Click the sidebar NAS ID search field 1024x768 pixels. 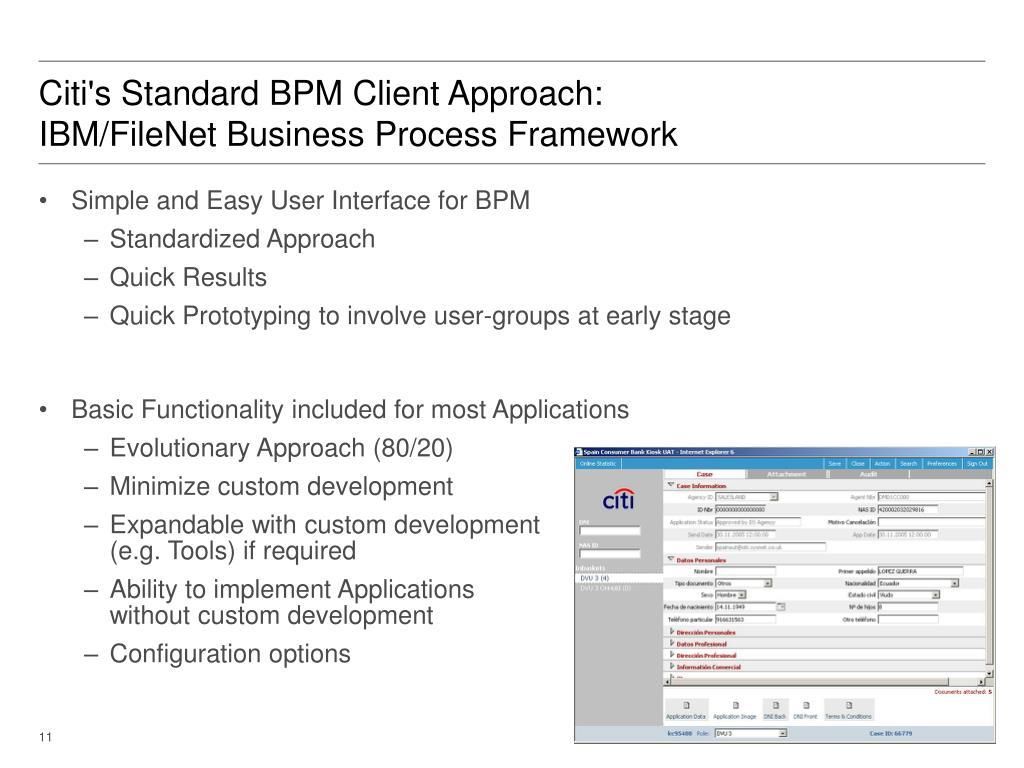pyautogui.click(x=610, y=554)
